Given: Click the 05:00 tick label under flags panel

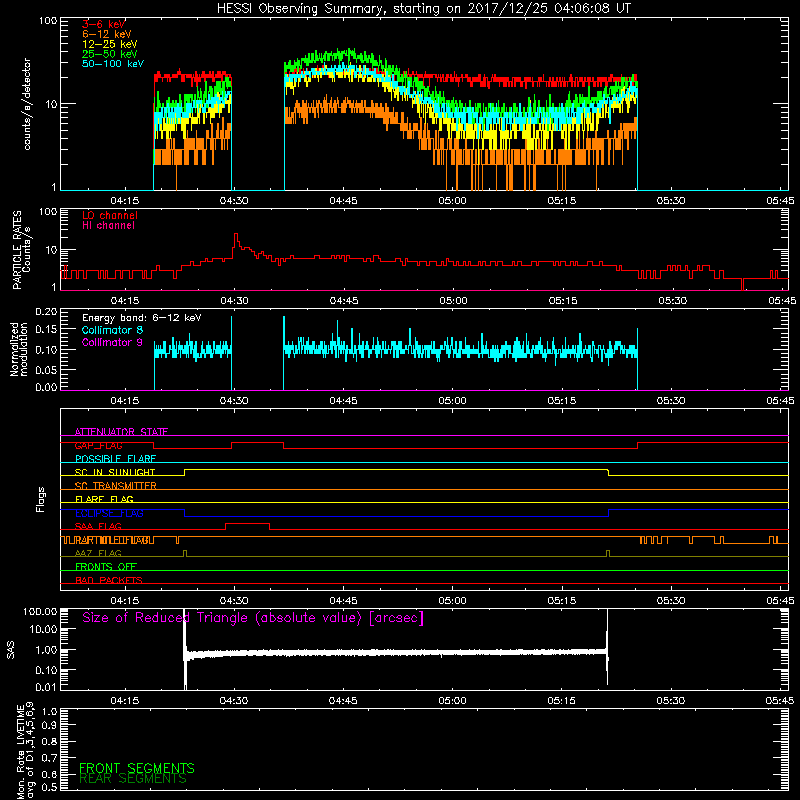Looking at the screenshot, I should tap(452, 601).
